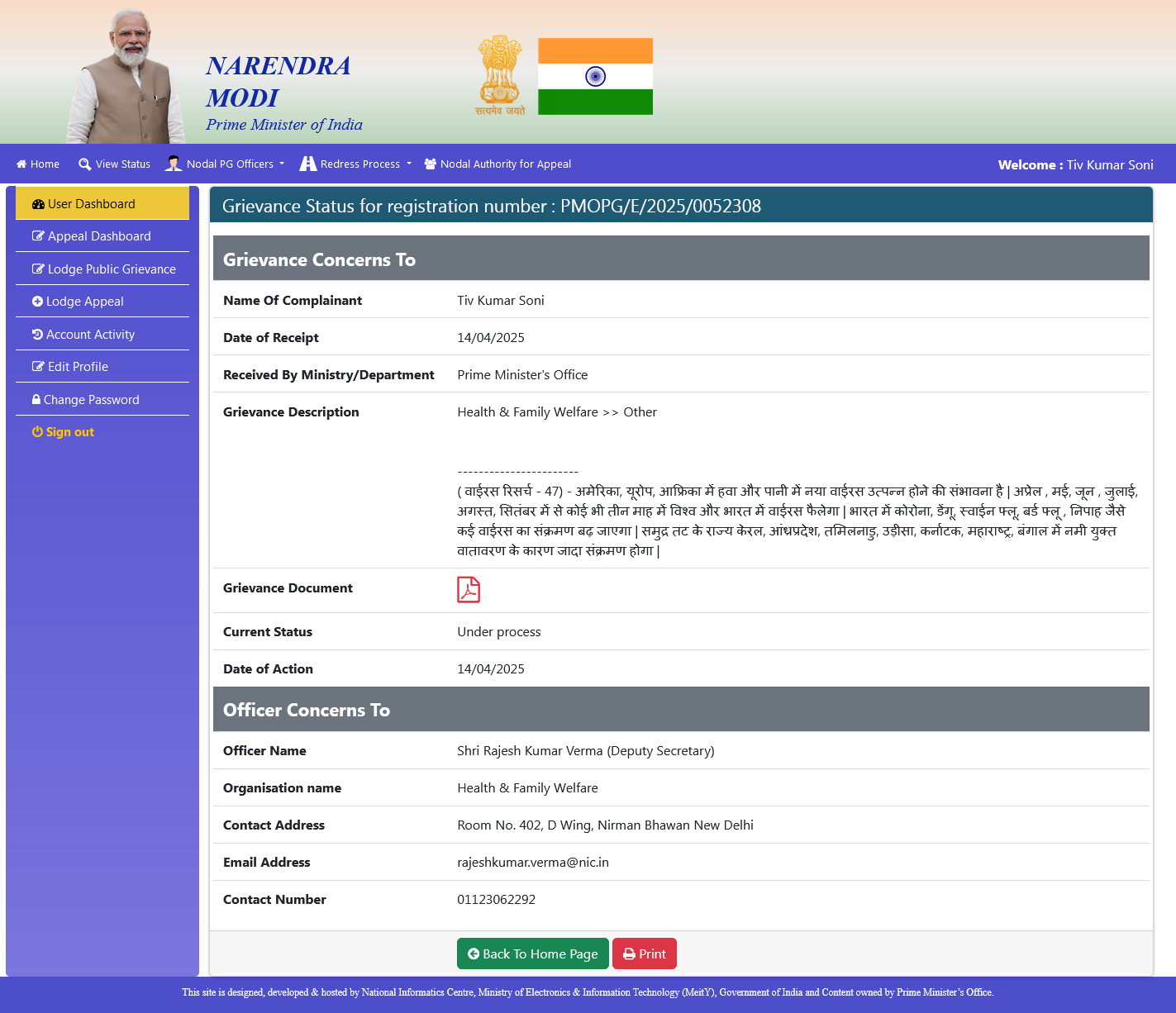Click the State Emblem of India image
1176x1013 pixels.
[500, 75]
